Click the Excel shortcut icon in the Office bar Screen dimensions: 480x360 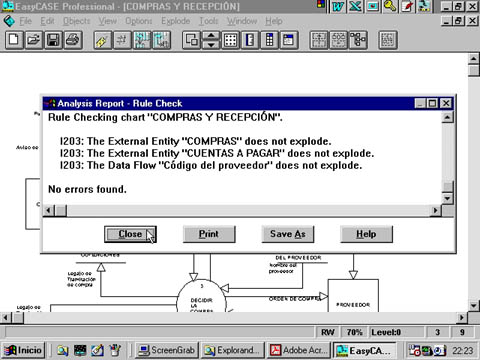pos(355,6)
